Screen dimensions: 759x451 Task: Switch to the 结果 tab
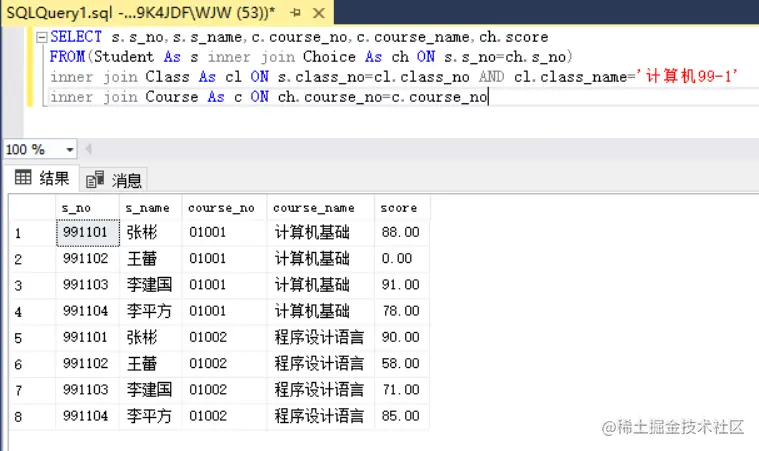click(42, 178)
